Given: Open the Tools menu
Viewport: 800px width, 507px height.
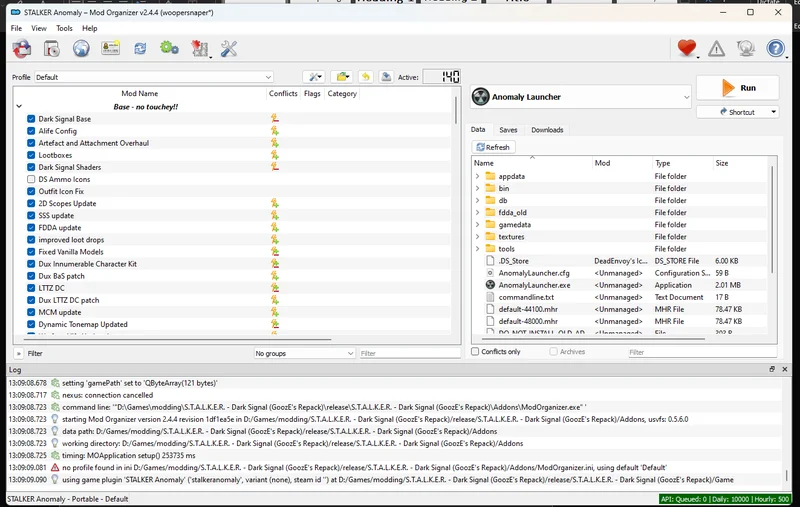Looking at the screenshot, I should [64, 28].
